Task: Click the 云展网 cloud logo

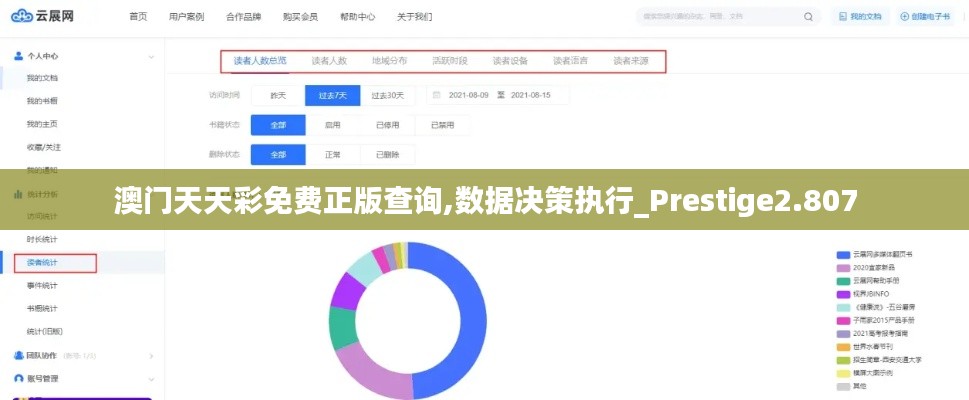Action: (x=43, y=16)
